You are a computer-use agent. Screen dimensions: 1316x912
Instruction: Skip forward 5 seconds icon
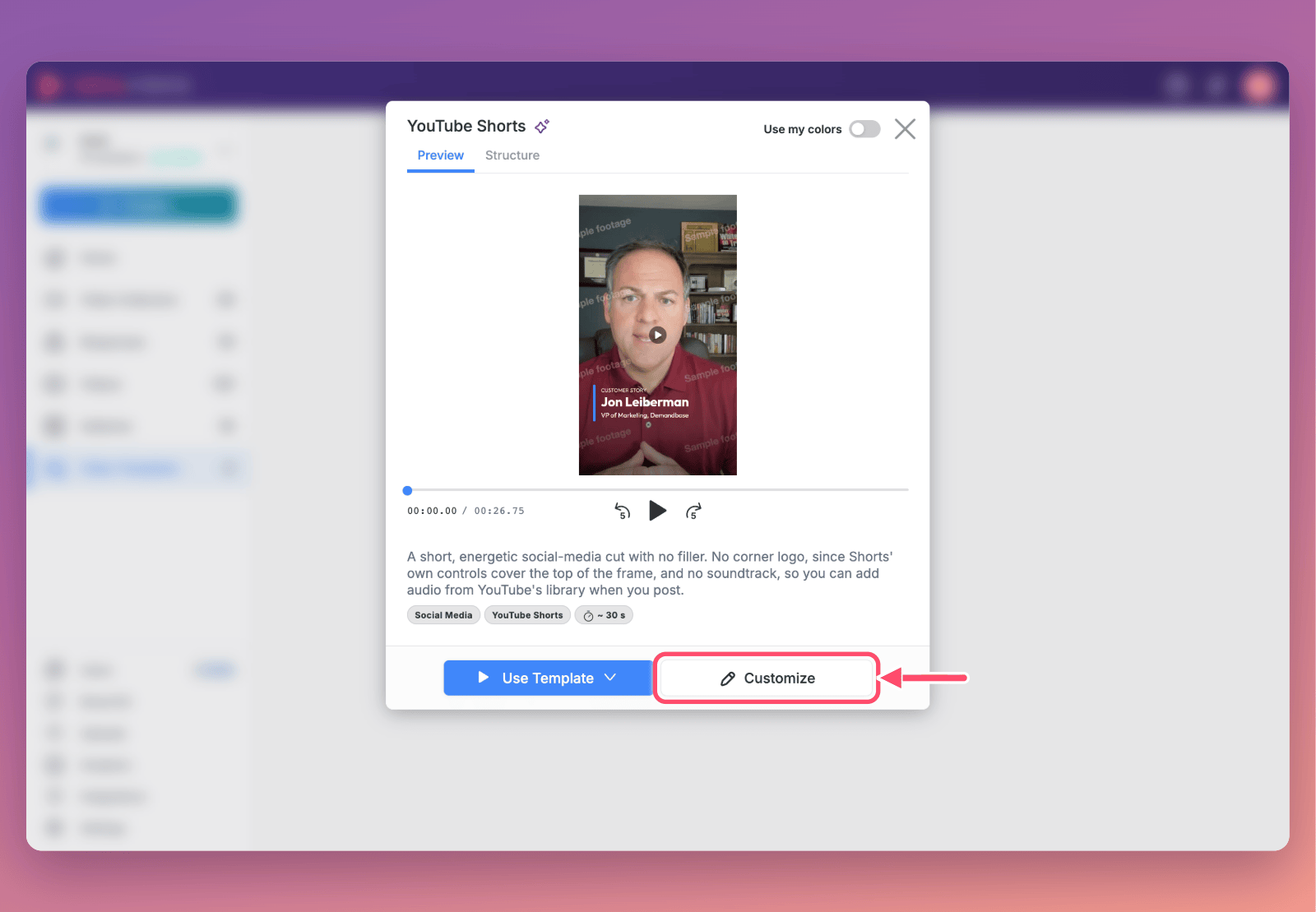click(x=693, y=512)
